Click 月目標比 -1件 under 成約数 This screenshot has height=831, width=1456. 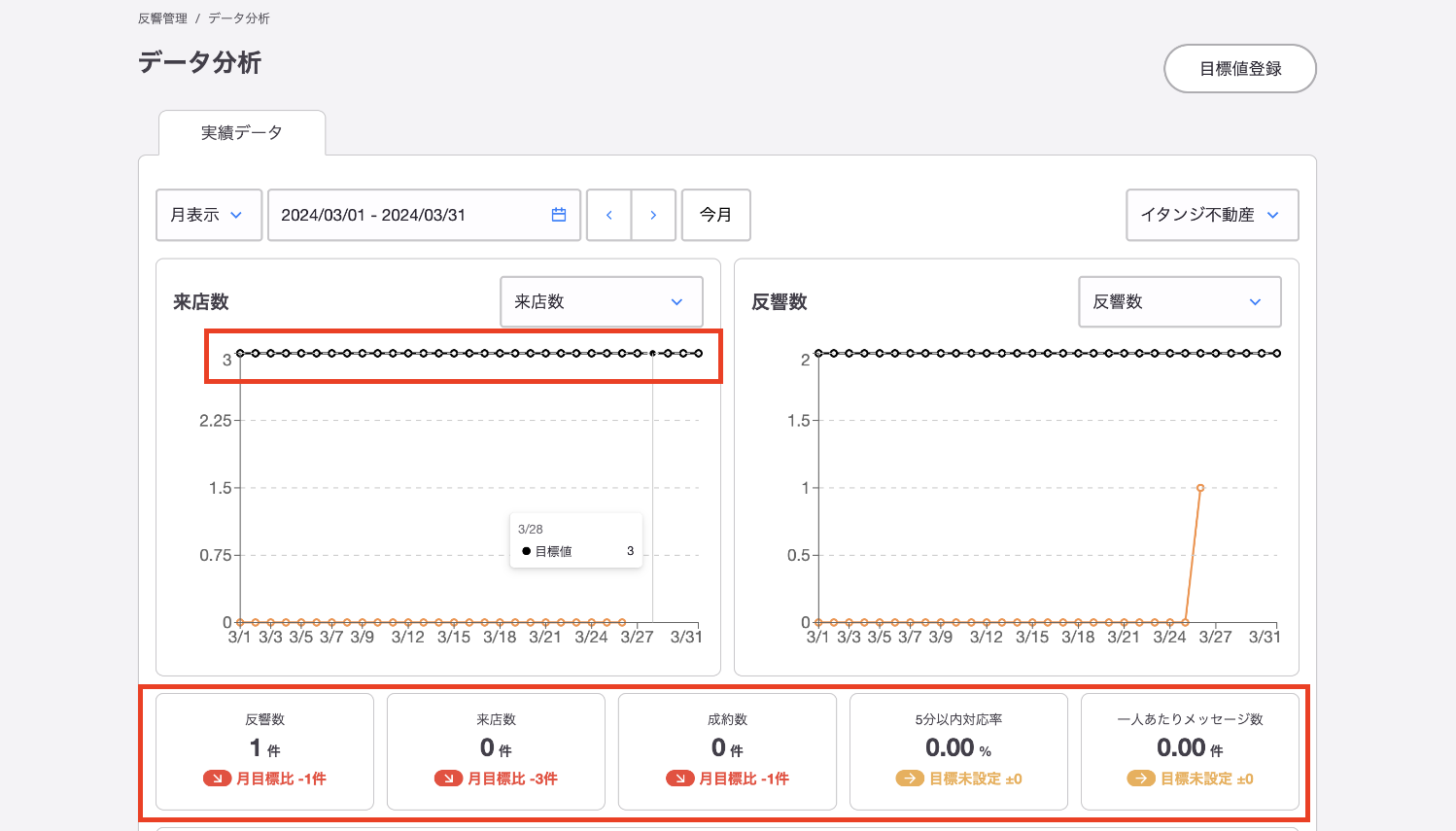[x=745, y=779]
